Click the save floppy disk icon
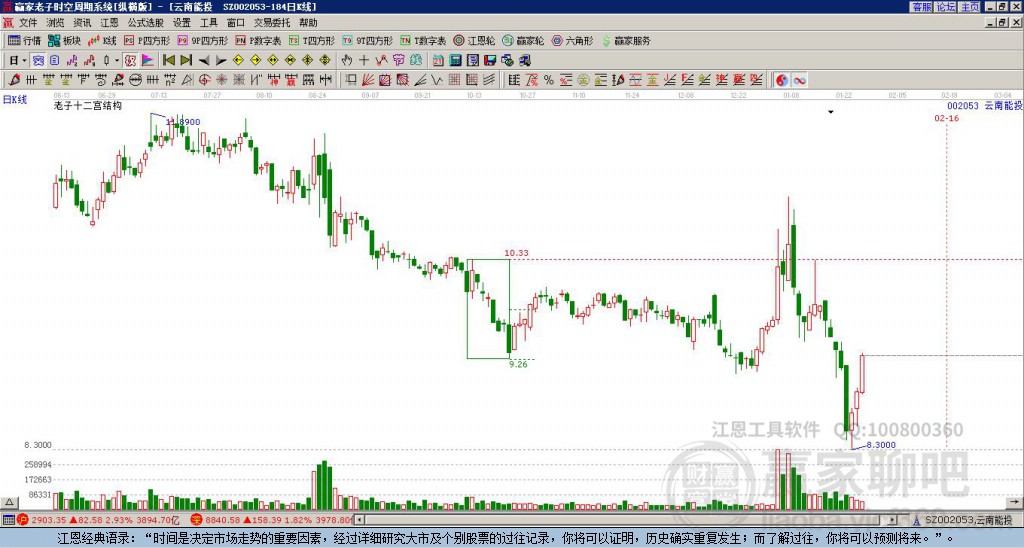The image size is (1024, 548). (490, 61)
